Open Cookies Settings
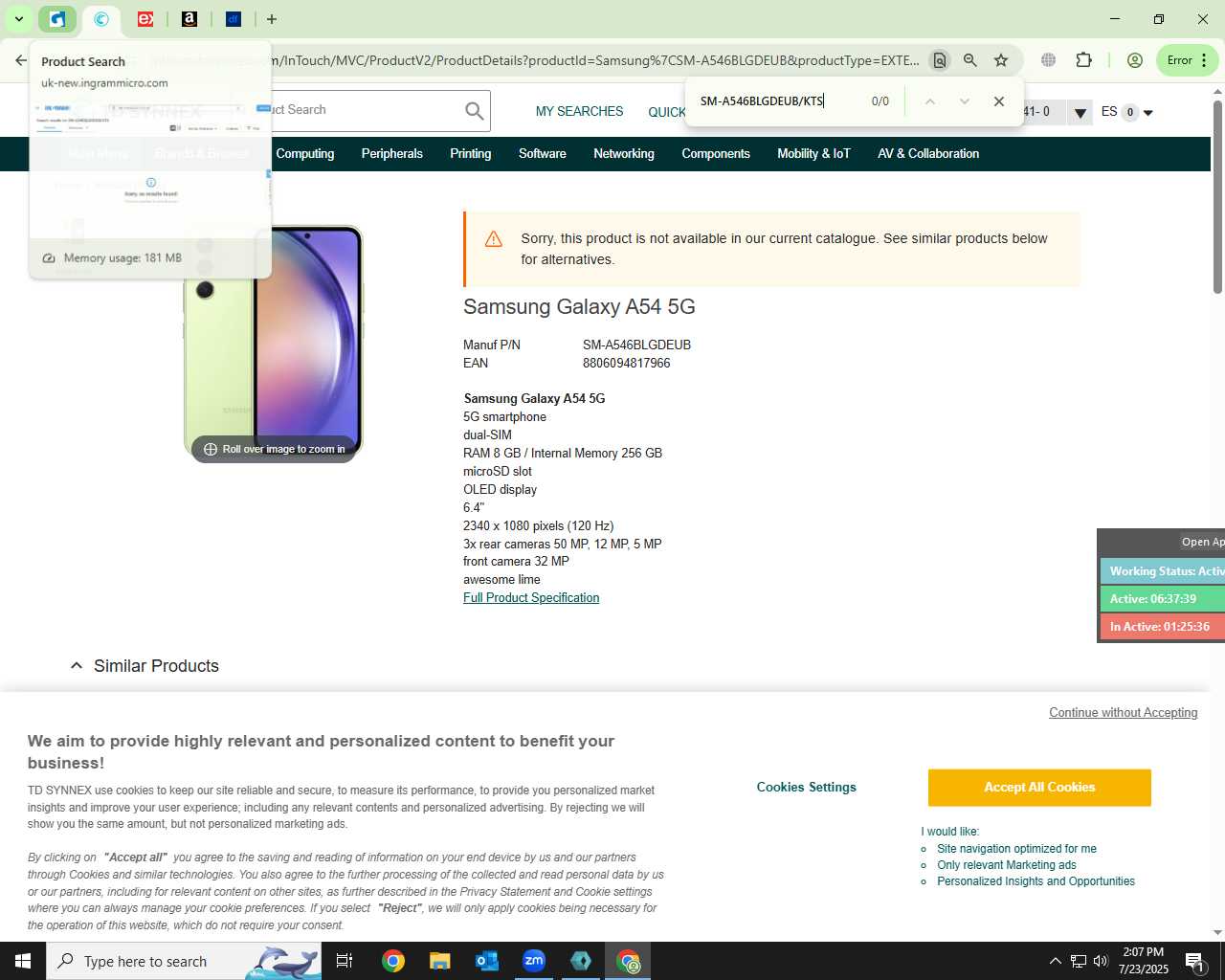 807,788
